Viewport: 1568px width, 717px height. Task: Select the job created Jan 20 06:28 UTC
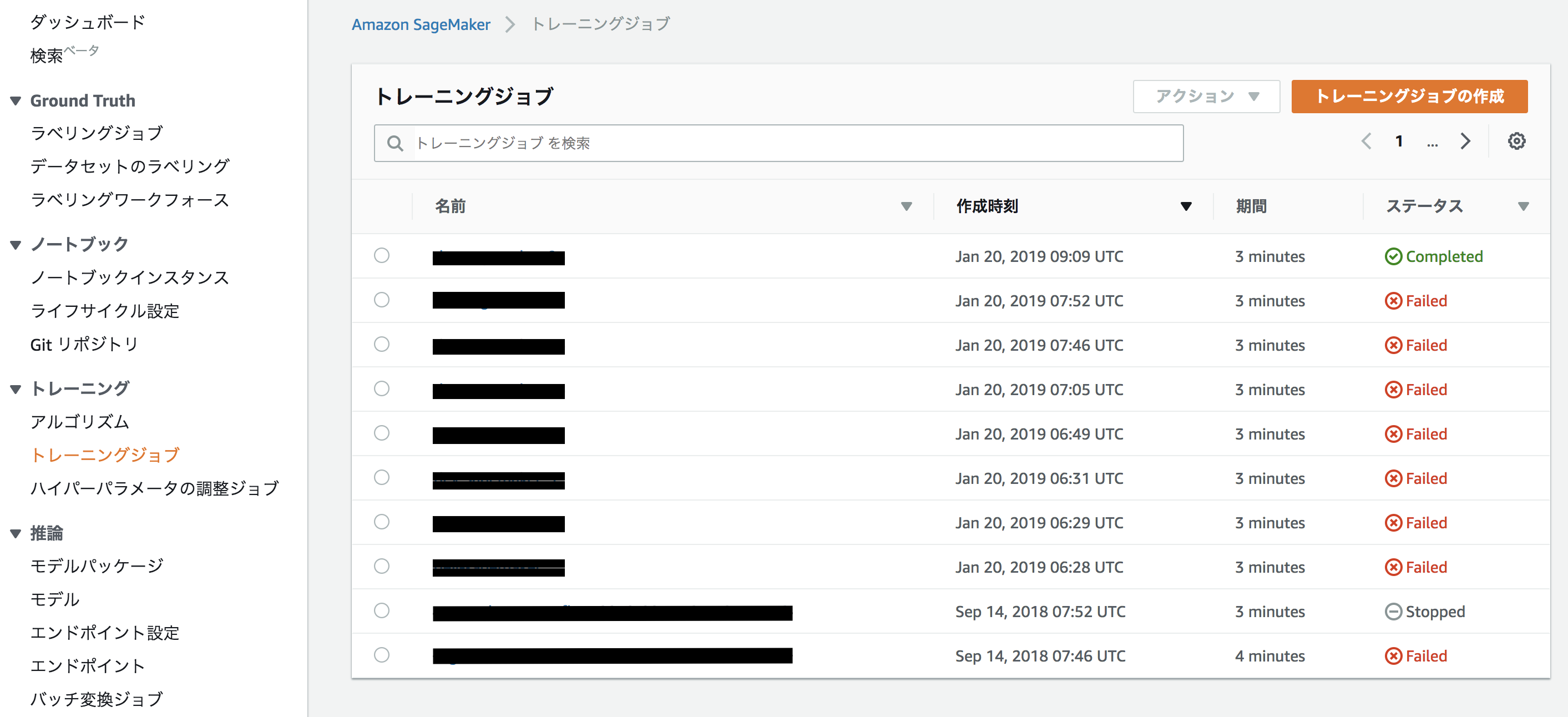pos(382,566)
